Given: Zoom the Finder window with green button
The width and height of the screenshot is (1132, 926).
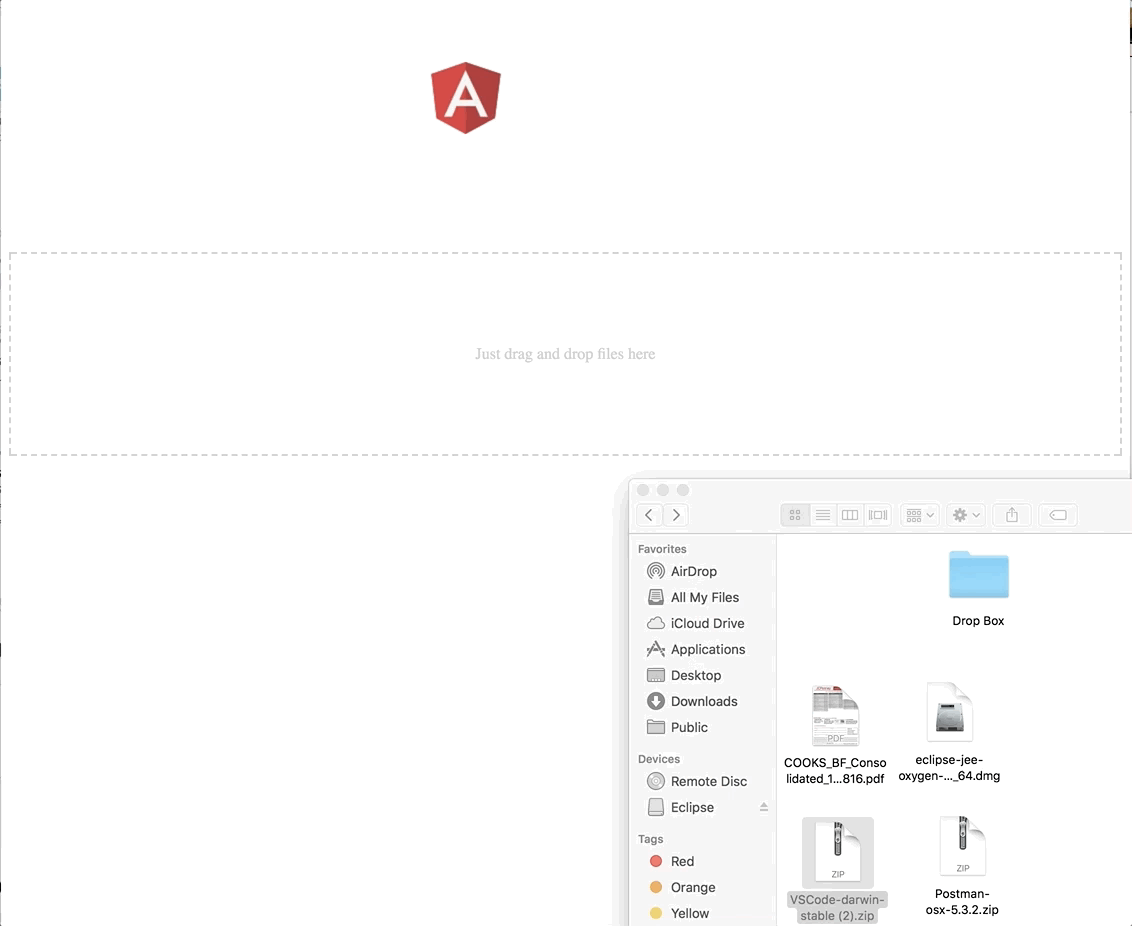Looking at the screenshot, I should [682, 490].
